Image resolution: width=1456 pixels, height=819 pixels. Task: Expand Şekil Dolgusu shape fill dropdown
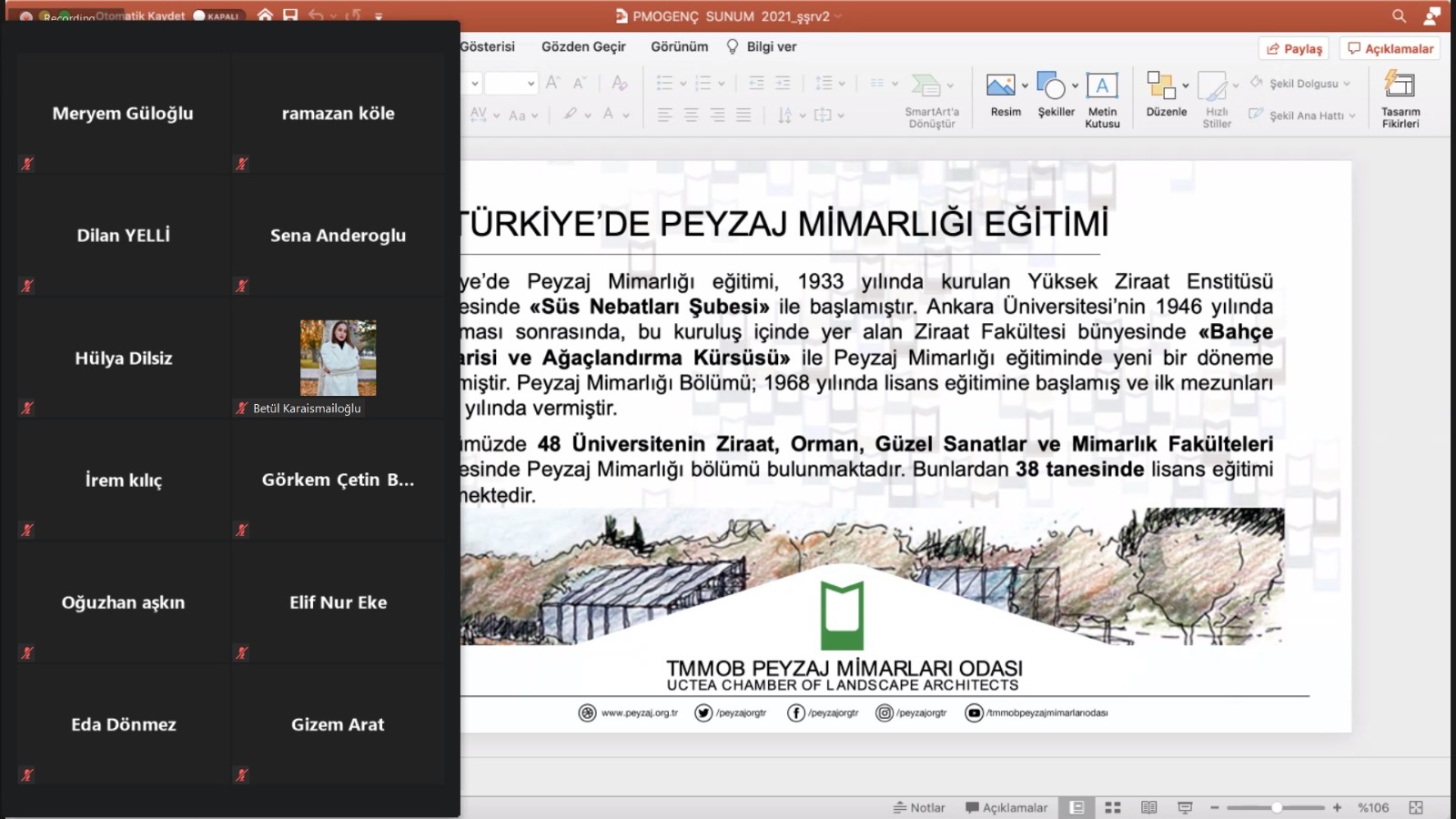pos(1347,84)
